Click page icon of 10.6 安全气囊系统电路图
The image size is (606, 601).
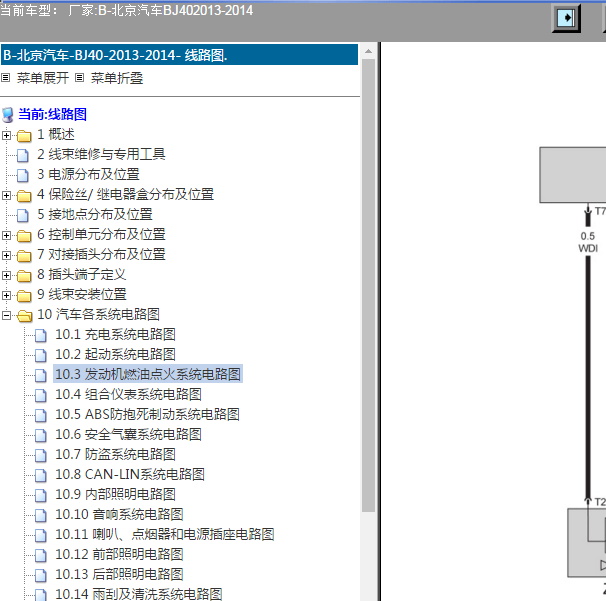[x=41, y=436]
